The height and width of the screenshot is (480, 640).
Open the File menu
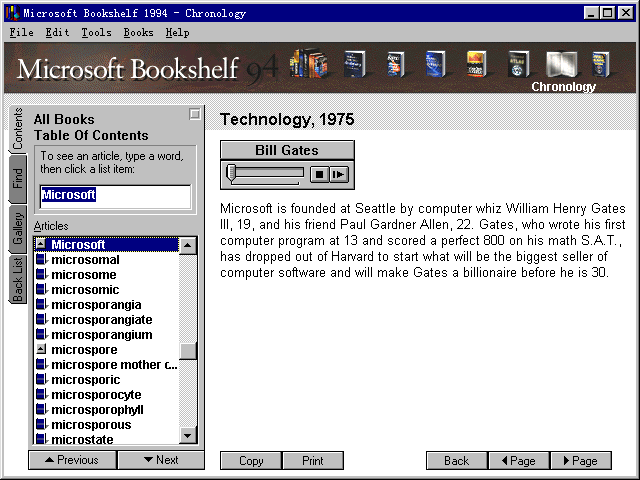pos(21,32)
